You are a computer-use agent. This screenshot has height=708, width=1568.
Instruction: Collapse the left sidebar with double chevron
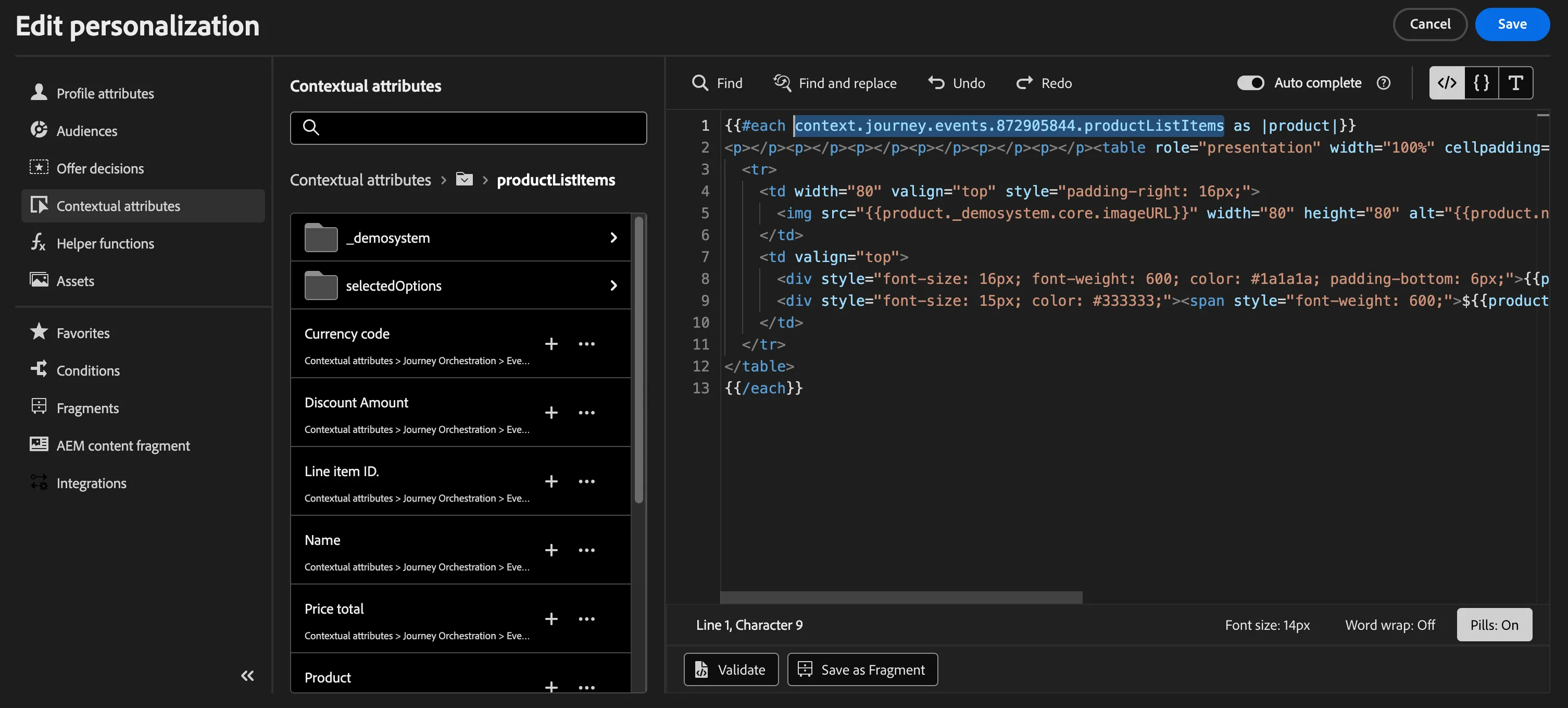(x=247, y=675)
